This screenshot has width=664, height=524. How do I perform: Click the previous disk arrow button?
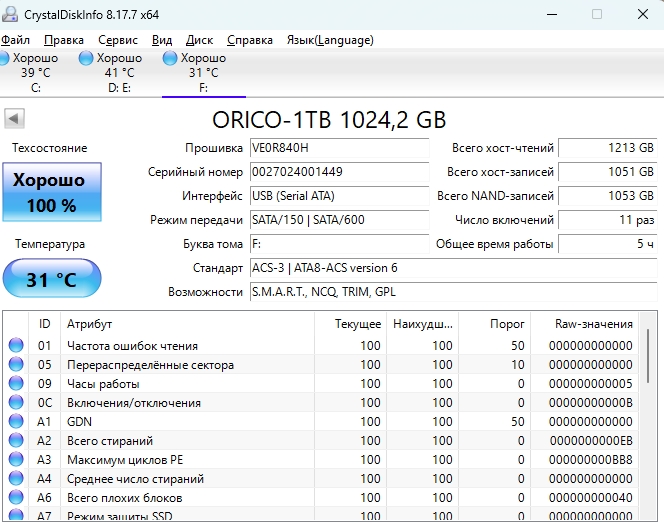[14, 119]
